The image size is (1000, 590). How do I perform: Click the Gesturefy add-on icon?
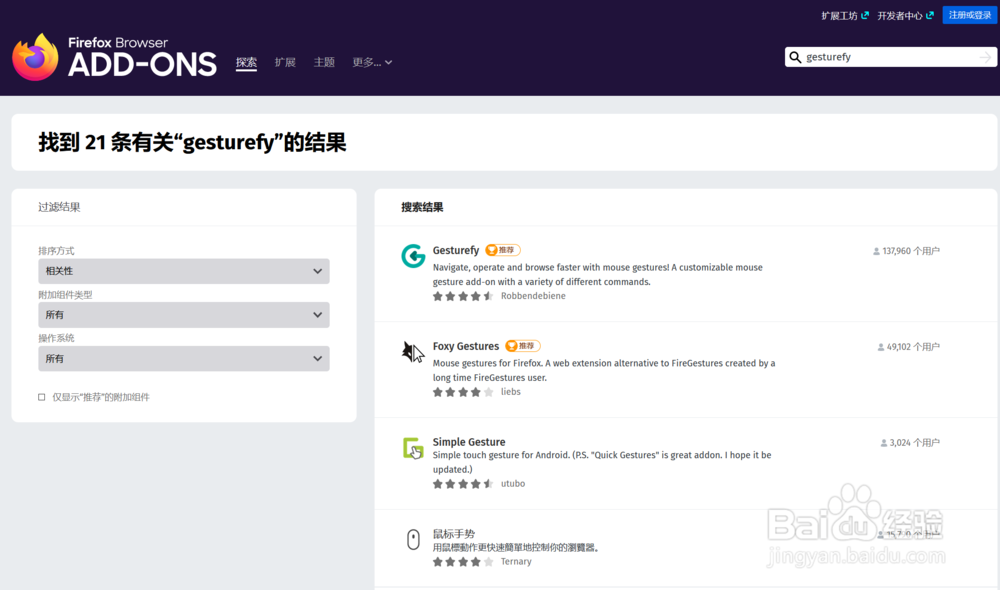click(x=413, y=256)
